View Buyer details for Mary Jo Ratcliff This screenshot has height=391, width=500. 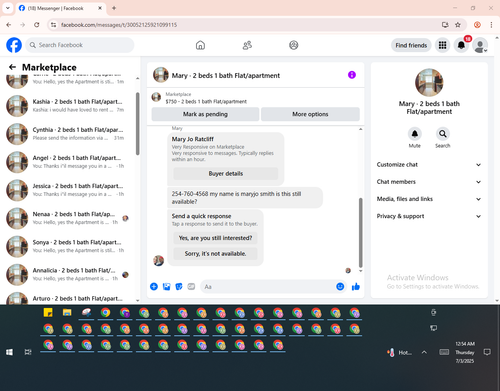click(226, 173)
